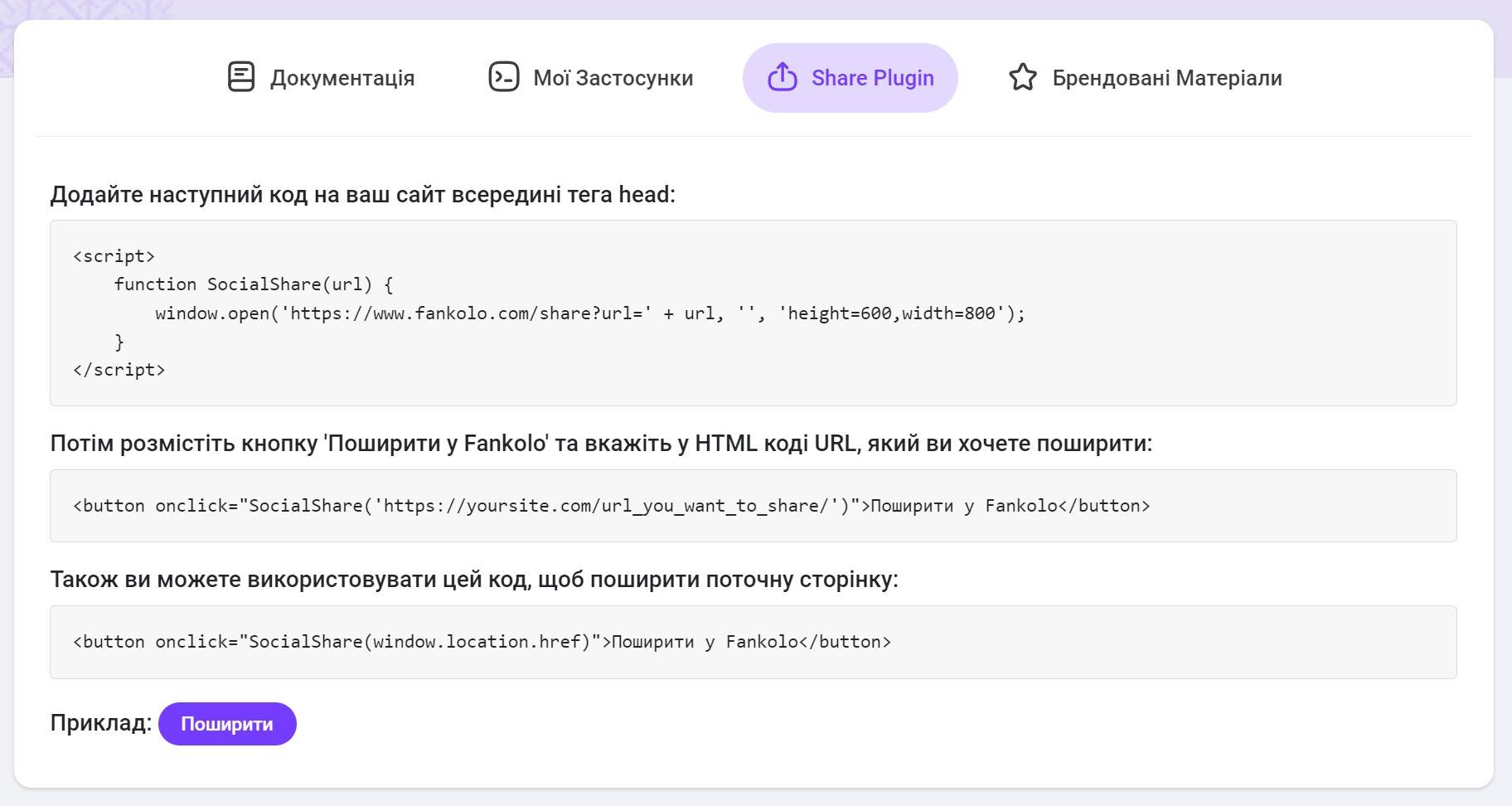The width and height of the screenshot is (1512, 806).
Task: Click the heading starting with Потім розмістіть кнопку
Action: [x=601, y=444]
